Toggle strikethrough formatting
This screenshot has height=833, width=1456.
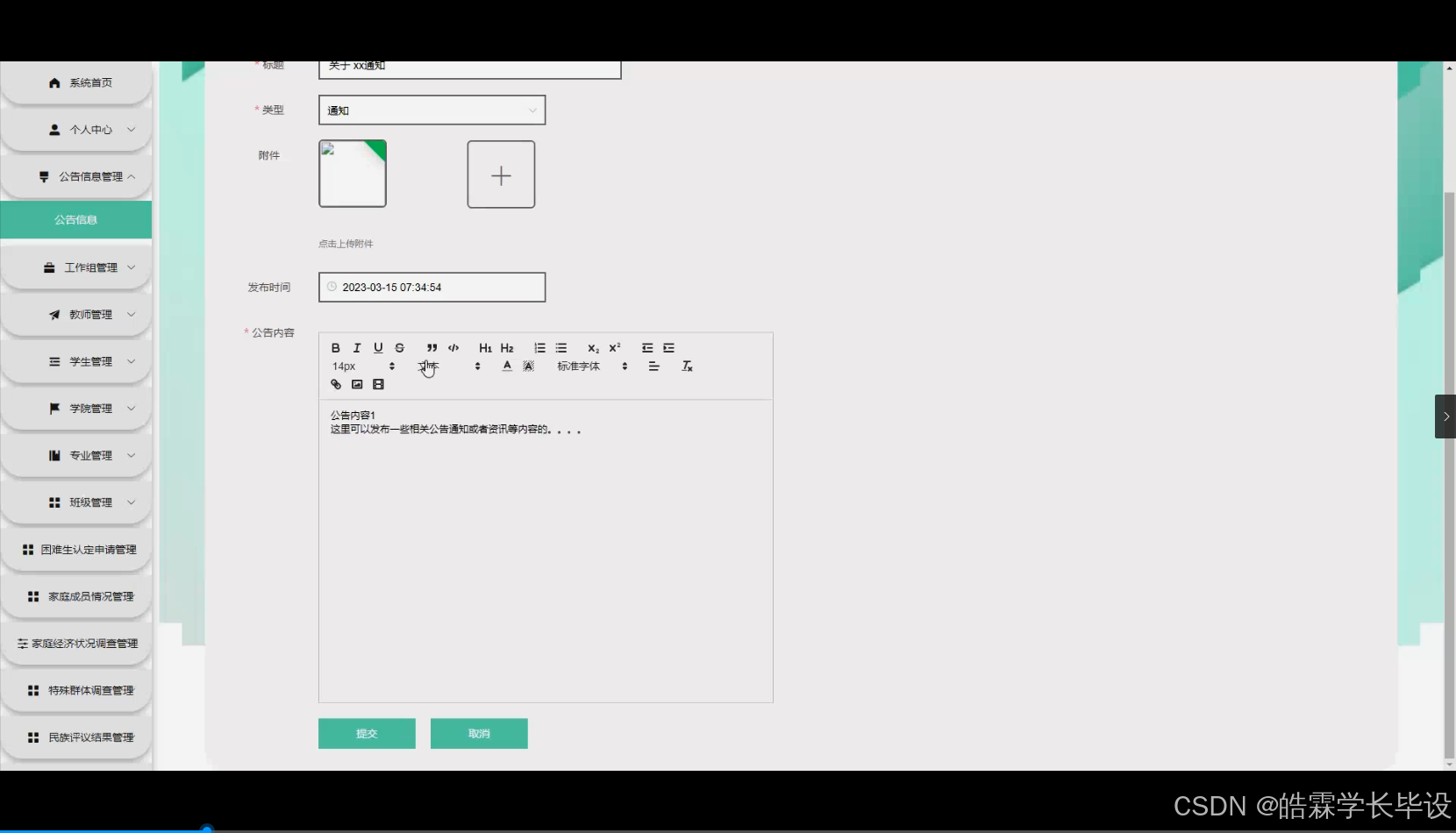[399, 348]
